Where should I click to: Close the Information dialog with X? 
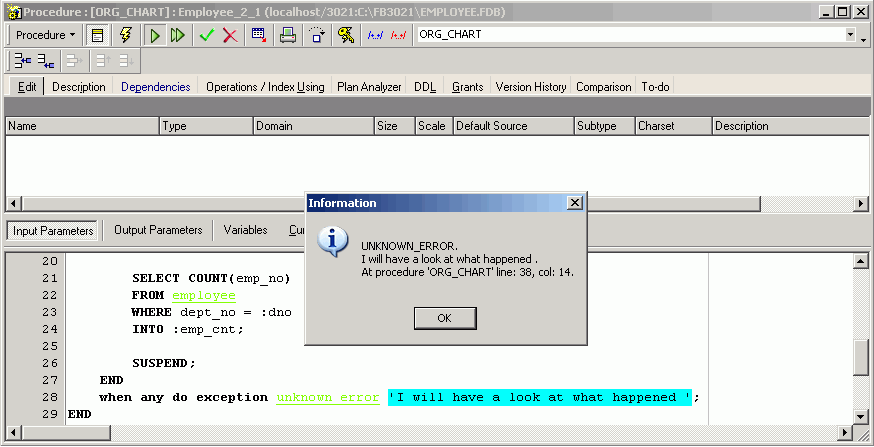(574, 203)
